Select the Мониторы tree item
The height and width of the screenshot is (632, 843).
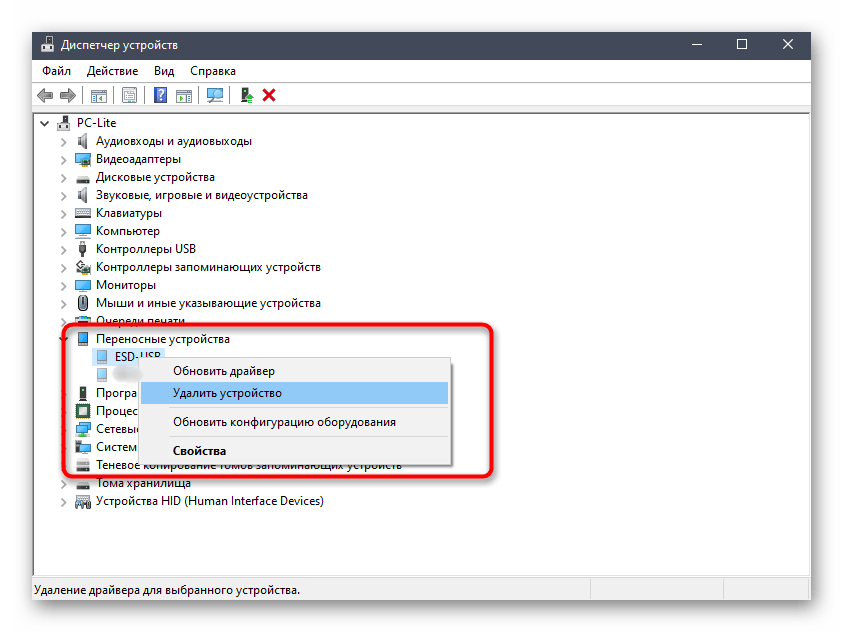pyautogui.click(x=126, y=285)
